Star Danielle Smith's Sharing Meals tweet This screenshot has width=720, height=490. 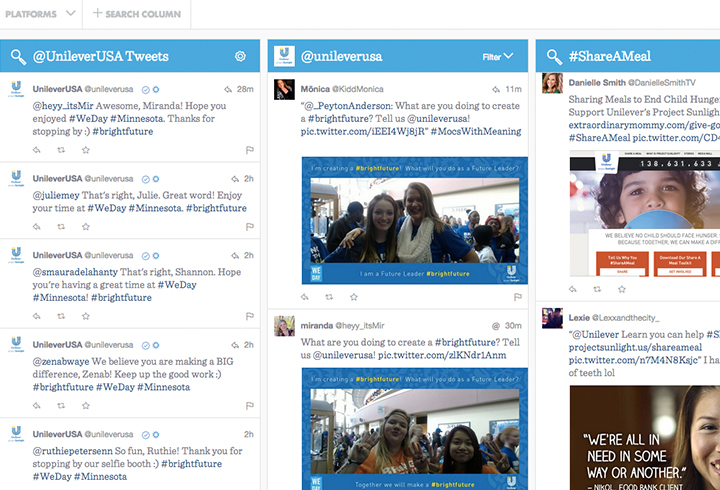click(x=622, y=289)
